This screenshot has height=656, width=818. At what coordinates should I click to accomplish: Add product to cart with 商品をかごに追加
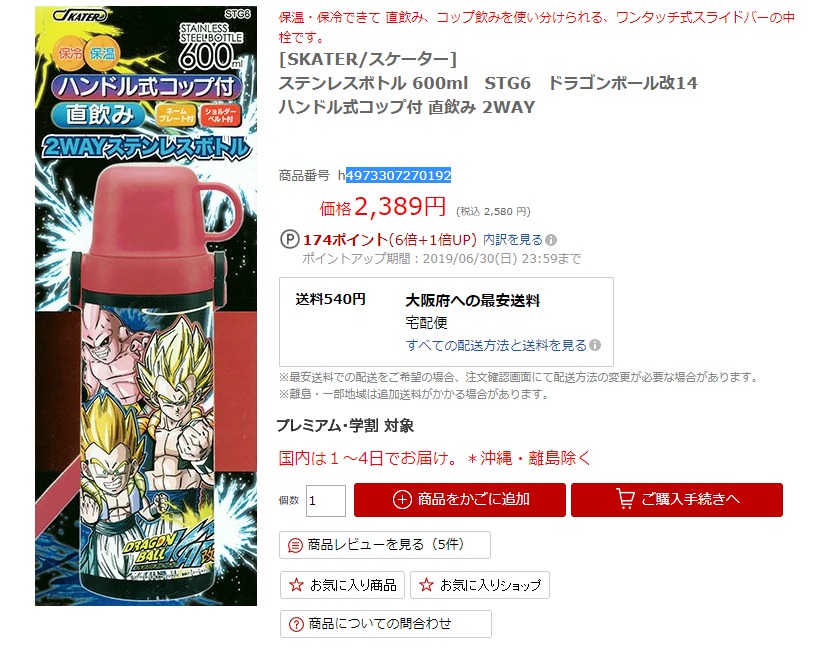(460, 500)
